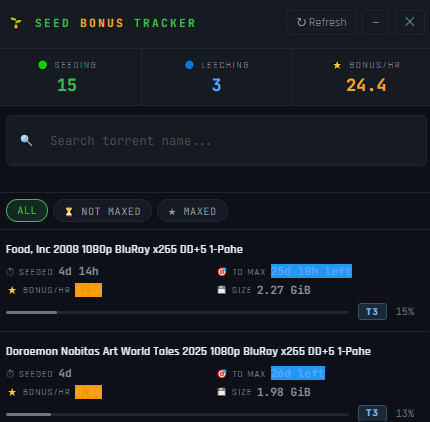Switch to the Maxed filter
This screenshot has width=430, height=422.
[x=192, y=211]
